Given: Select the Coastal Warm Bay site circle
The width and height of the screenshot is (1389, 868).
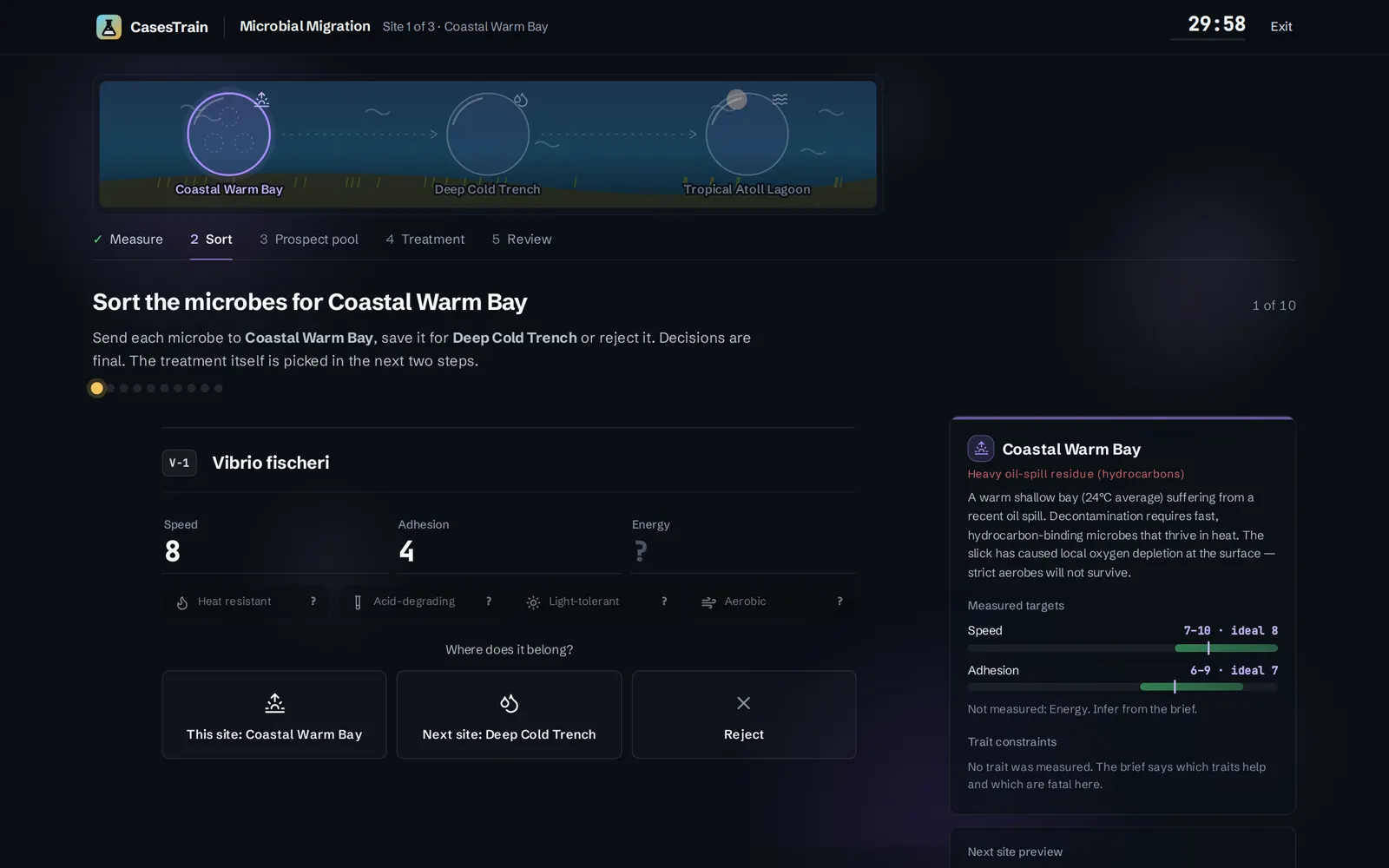Looking at the screenshot, I should (229, 135).
